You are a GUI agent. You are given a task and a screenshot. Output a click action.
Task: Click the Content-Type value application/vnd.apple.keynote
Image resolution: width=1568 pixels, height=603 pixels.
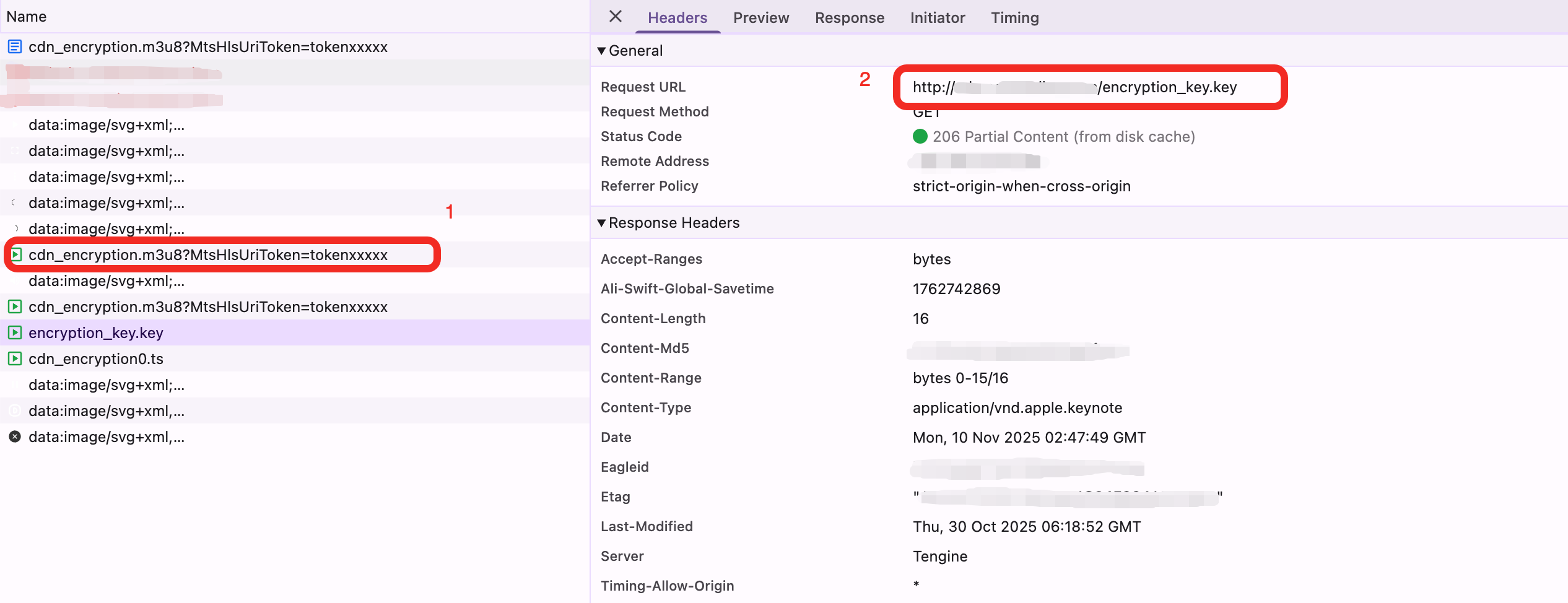point(1017,408)
